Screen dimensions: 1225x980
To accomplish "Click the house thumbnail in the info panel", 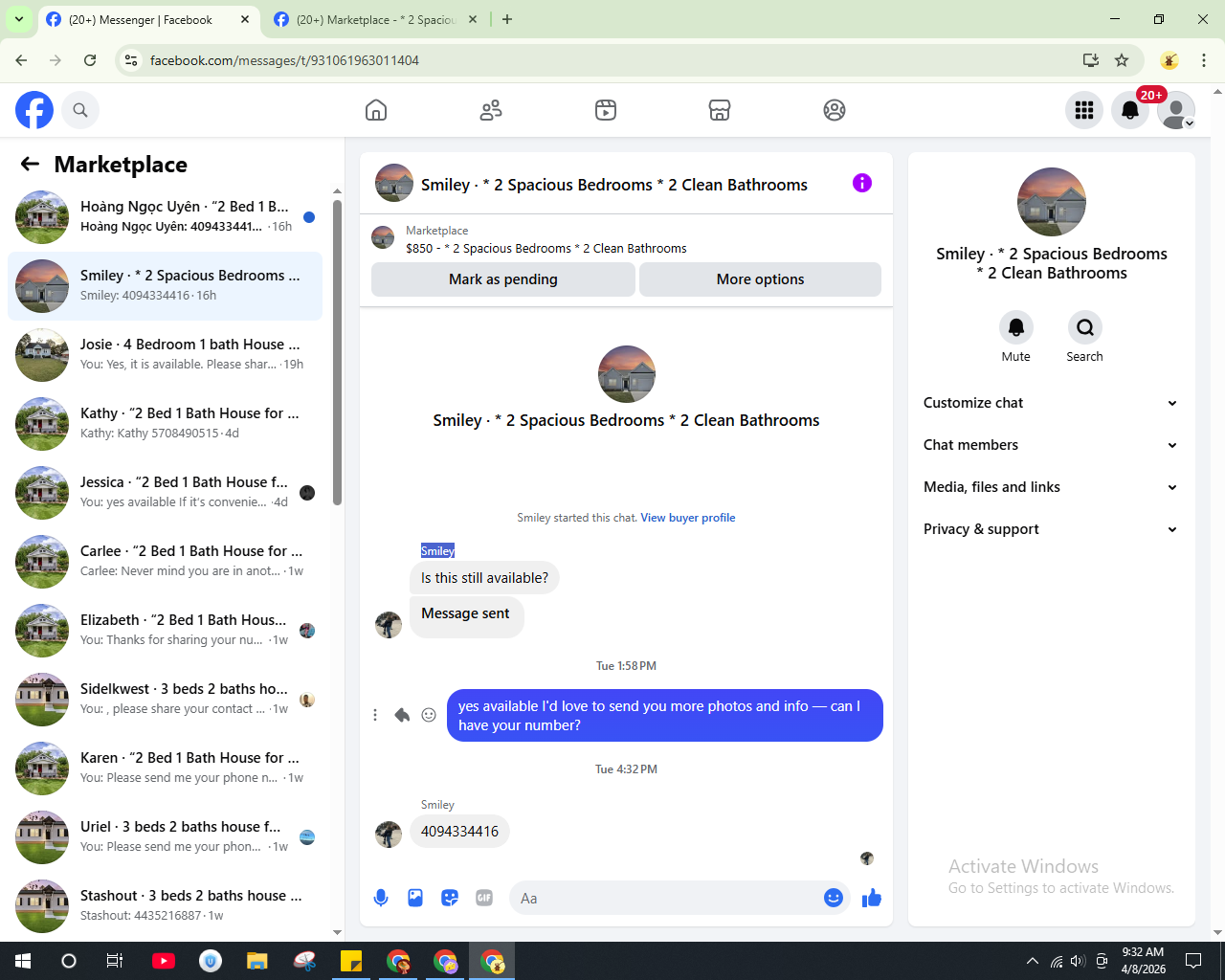I will click(1052, 202).
